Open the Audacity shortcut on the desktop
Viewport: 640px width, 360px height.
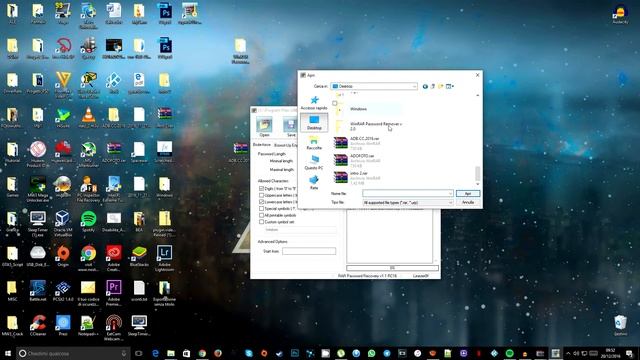pyautogui.click(x=620, y=14)
